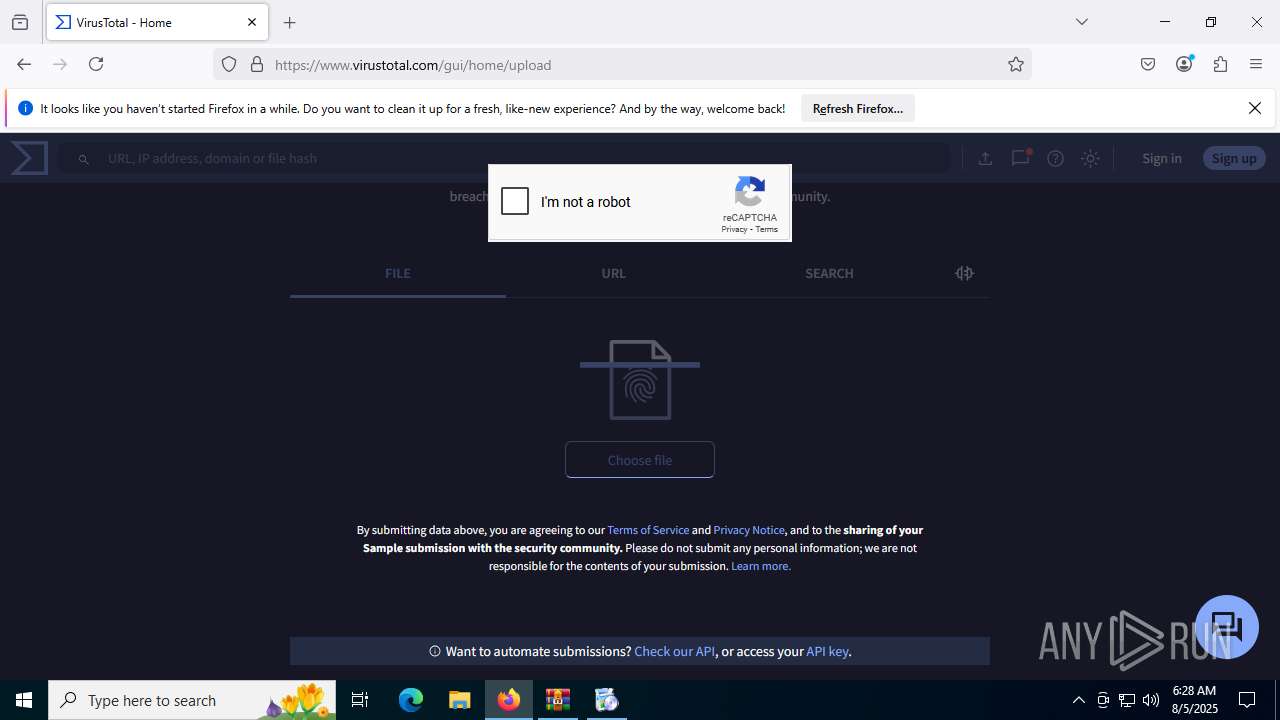Dismiss the Firefox notification bar
The width and height of the screenshot is (1280, 720).
1255,108
